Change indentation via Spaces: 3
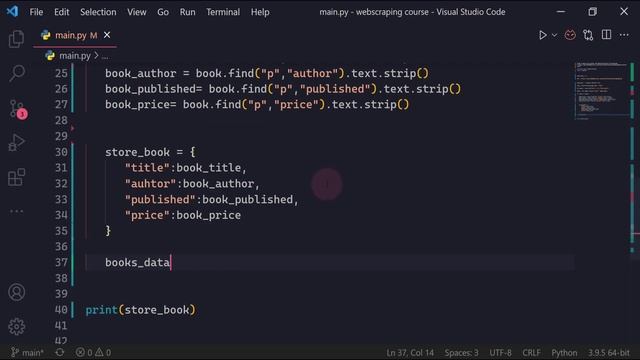 [461, 353]
